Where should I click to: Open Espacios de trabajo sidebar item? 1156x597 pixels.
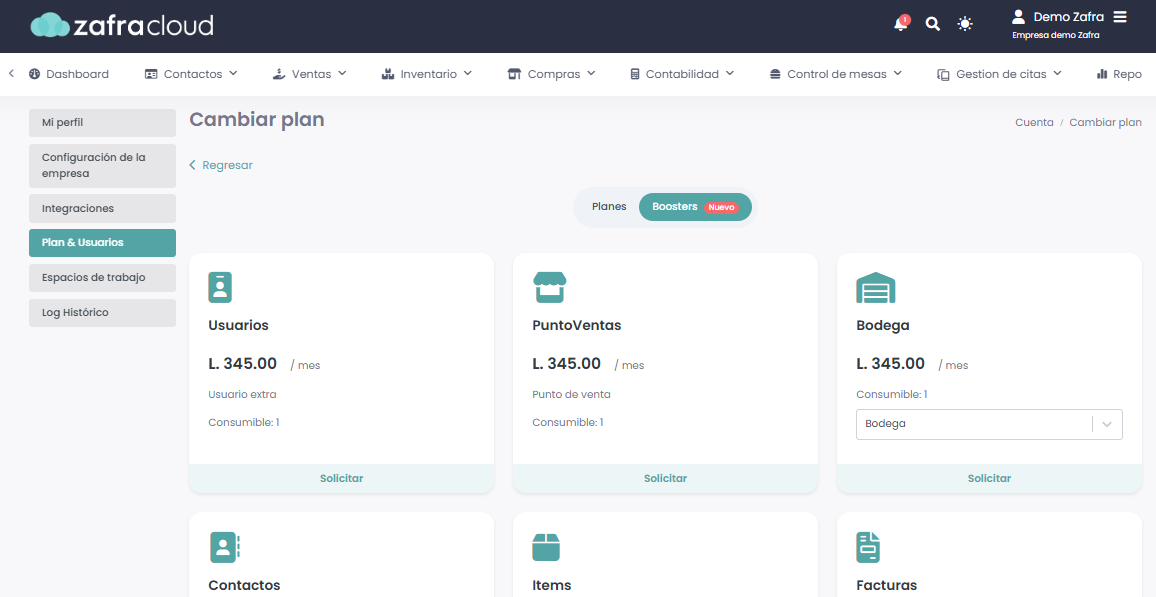[x=102, y=278]
